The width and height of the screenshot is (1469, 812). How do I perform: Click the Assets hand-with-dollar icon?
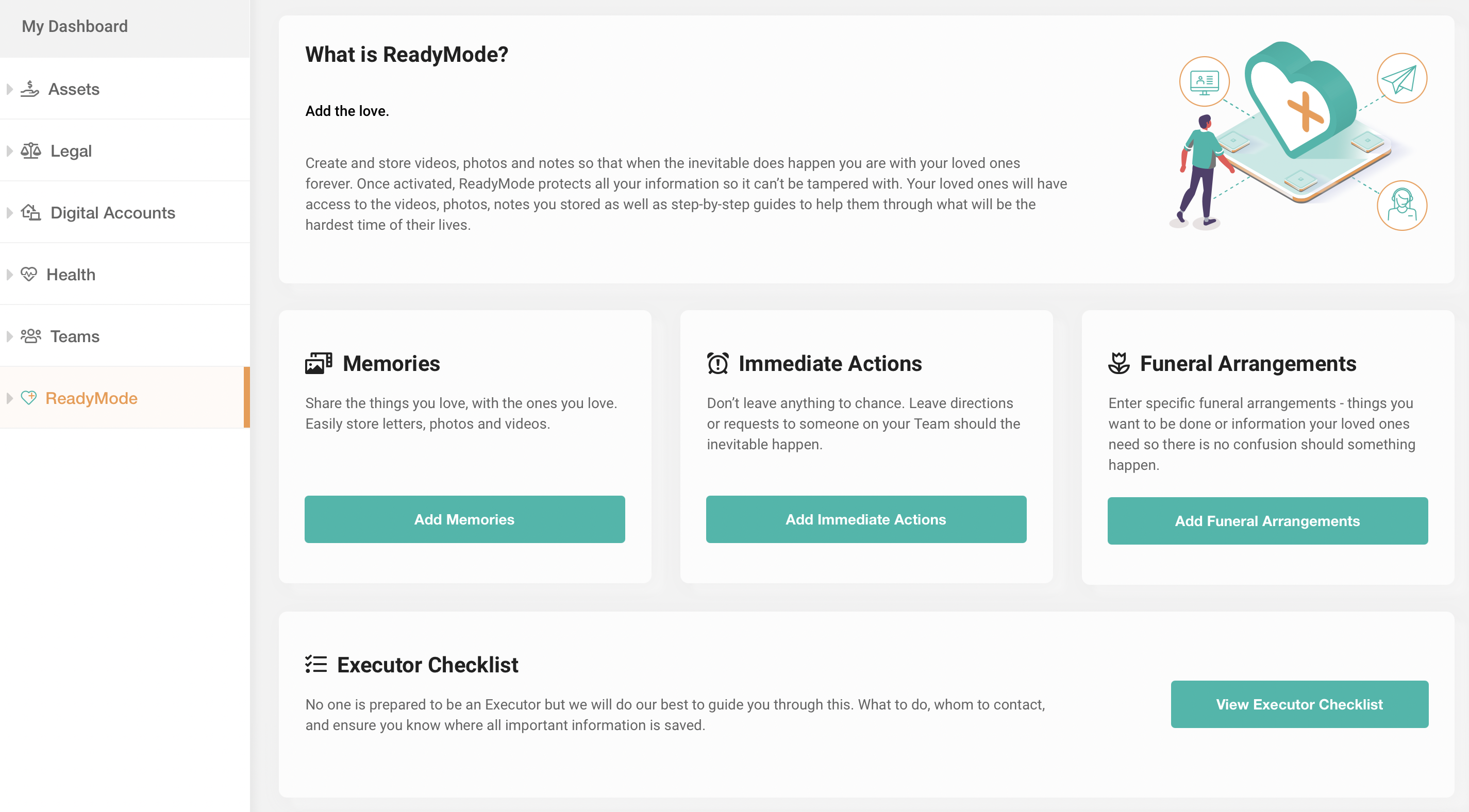coord(30,89)
